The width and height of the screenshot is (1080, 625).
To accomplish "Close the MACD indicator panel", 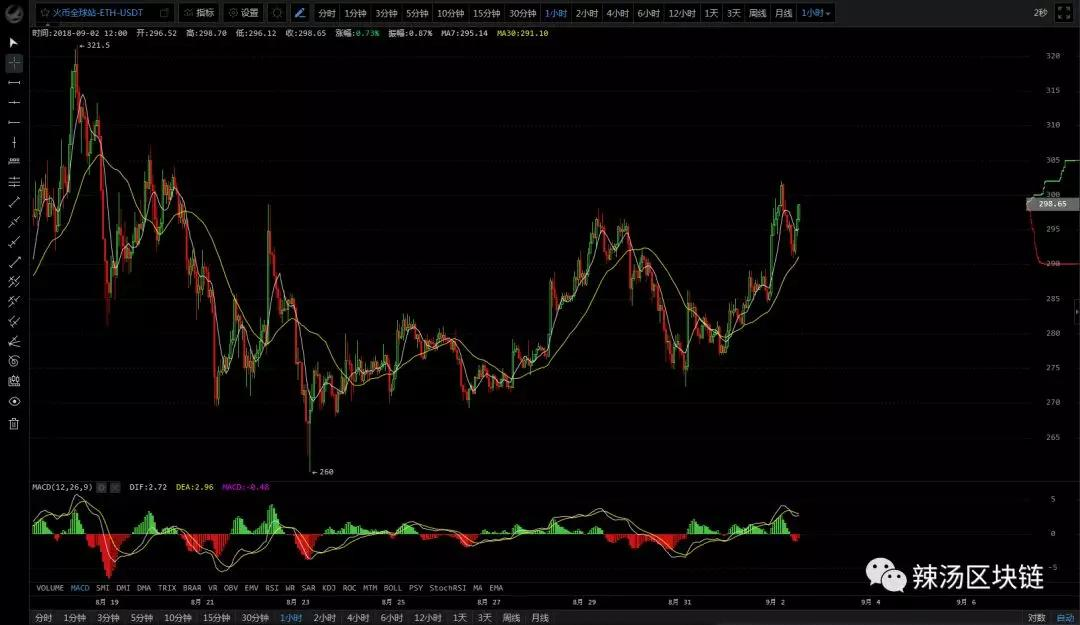I will click(114, 487).
